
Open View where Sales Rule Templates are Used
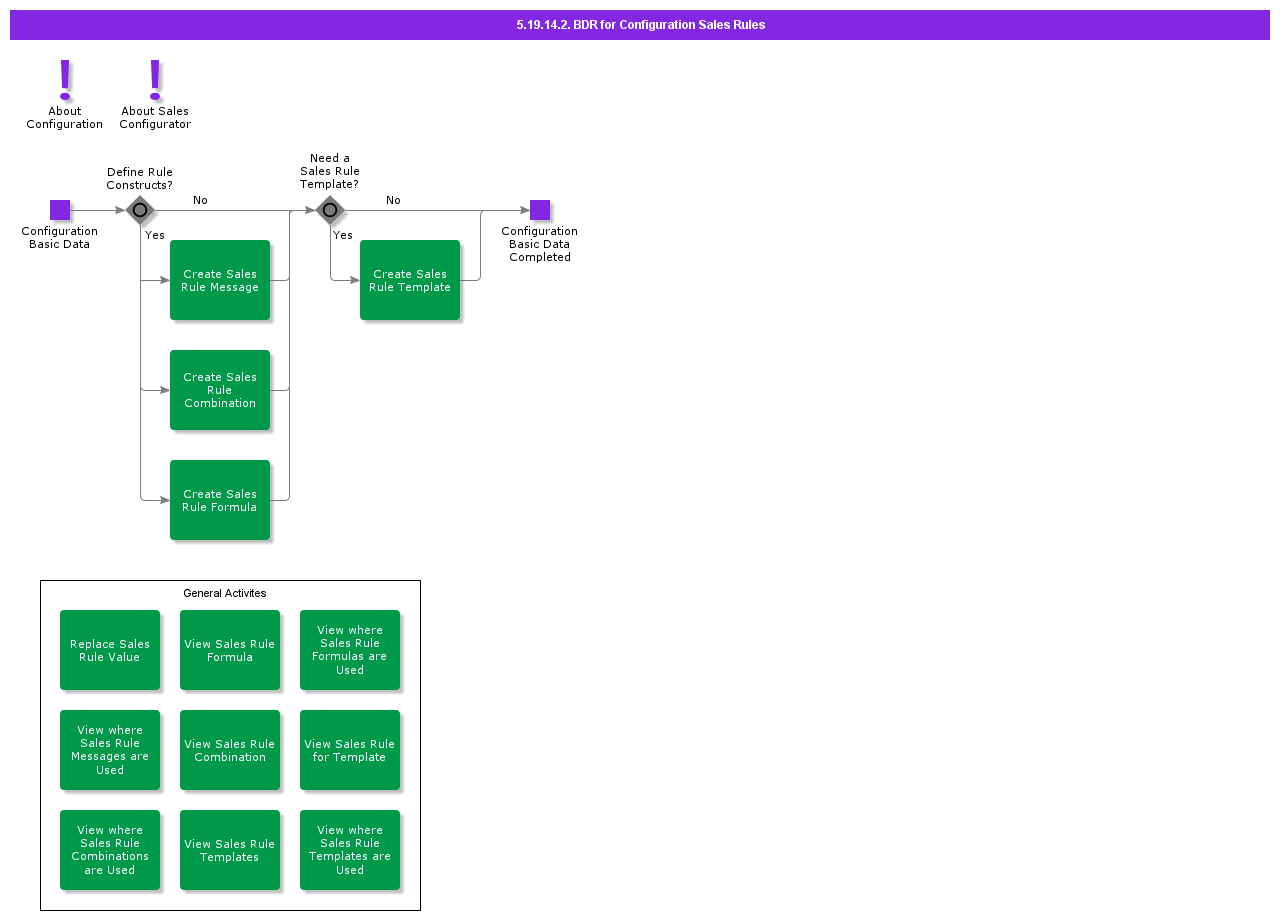click(x=350, y=850)
